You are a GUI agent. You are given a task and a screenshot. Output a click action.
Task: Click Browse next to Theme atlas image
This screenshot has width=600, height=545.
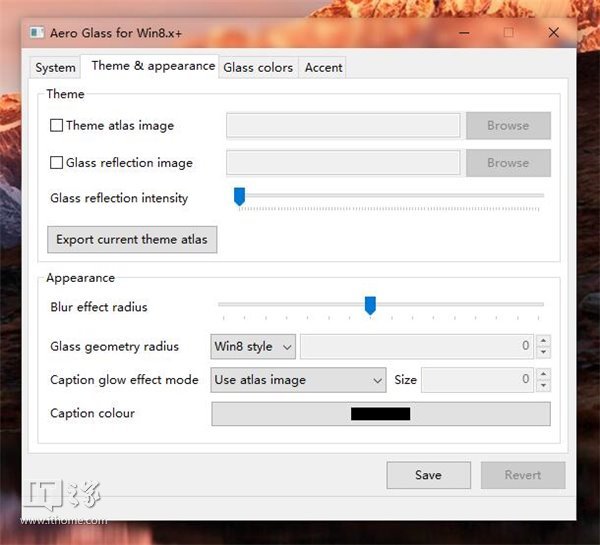[x=508, y=126]
